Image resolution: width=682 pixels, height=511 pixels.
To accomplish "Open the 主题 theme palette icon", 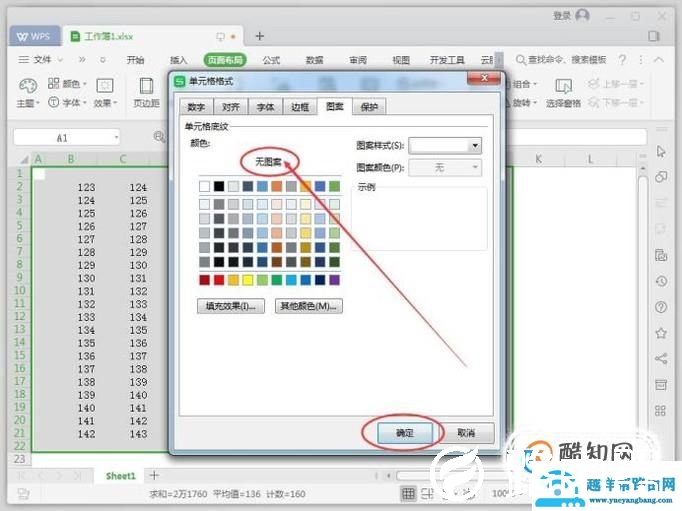I will pyautogui.click(x=27, y=86).
